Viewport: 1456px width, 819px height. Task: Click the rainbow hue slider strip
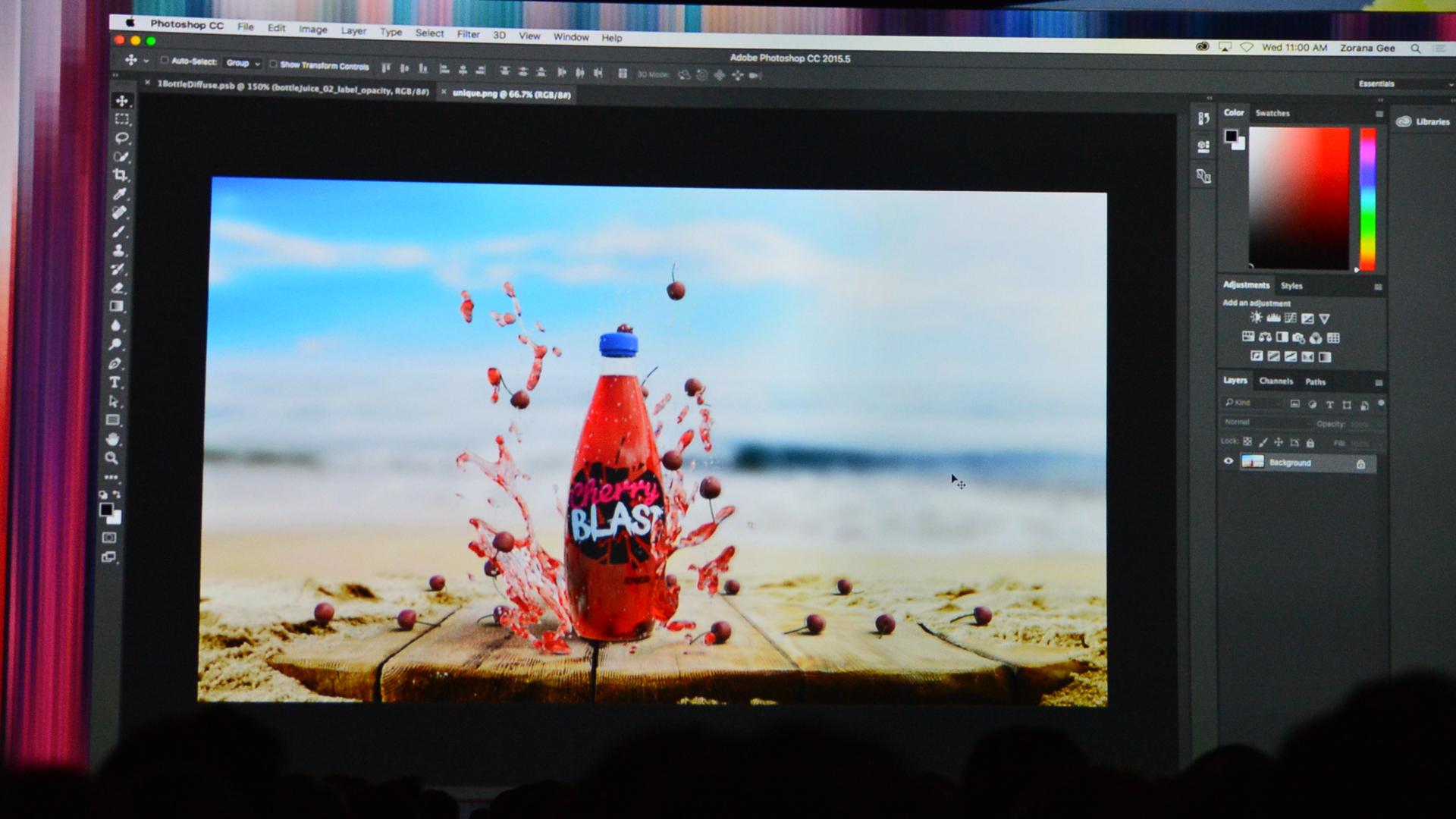[x=1367, y=199]
